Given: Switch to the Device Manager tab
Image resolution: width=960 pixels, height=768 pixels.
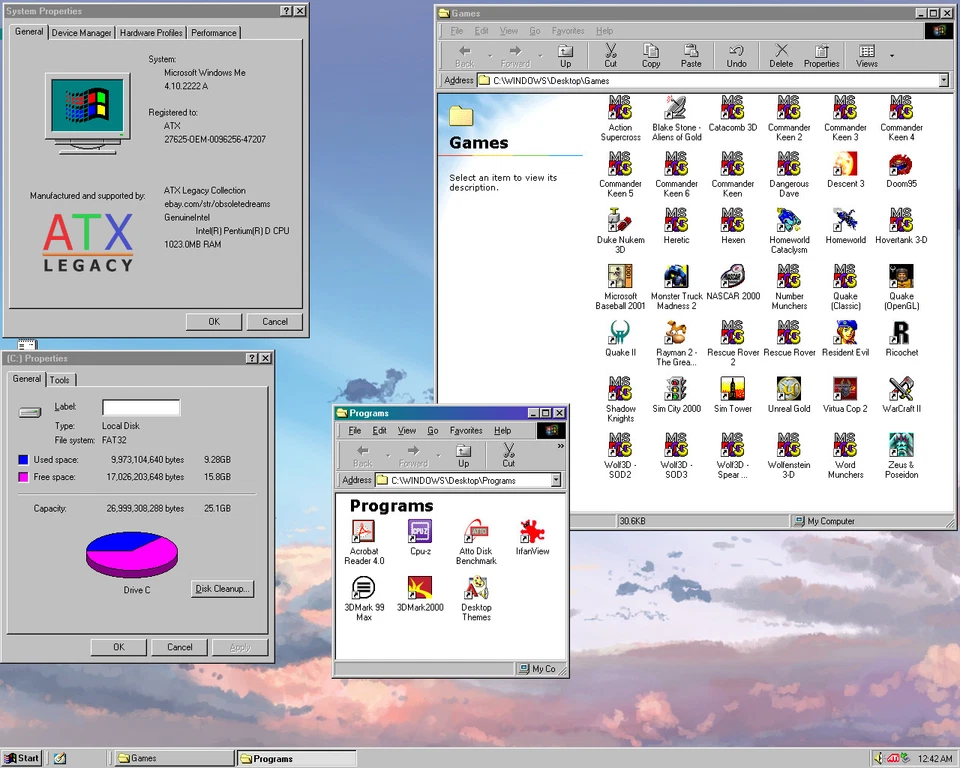Looking at the screenshot, I should tap(81, 32).
